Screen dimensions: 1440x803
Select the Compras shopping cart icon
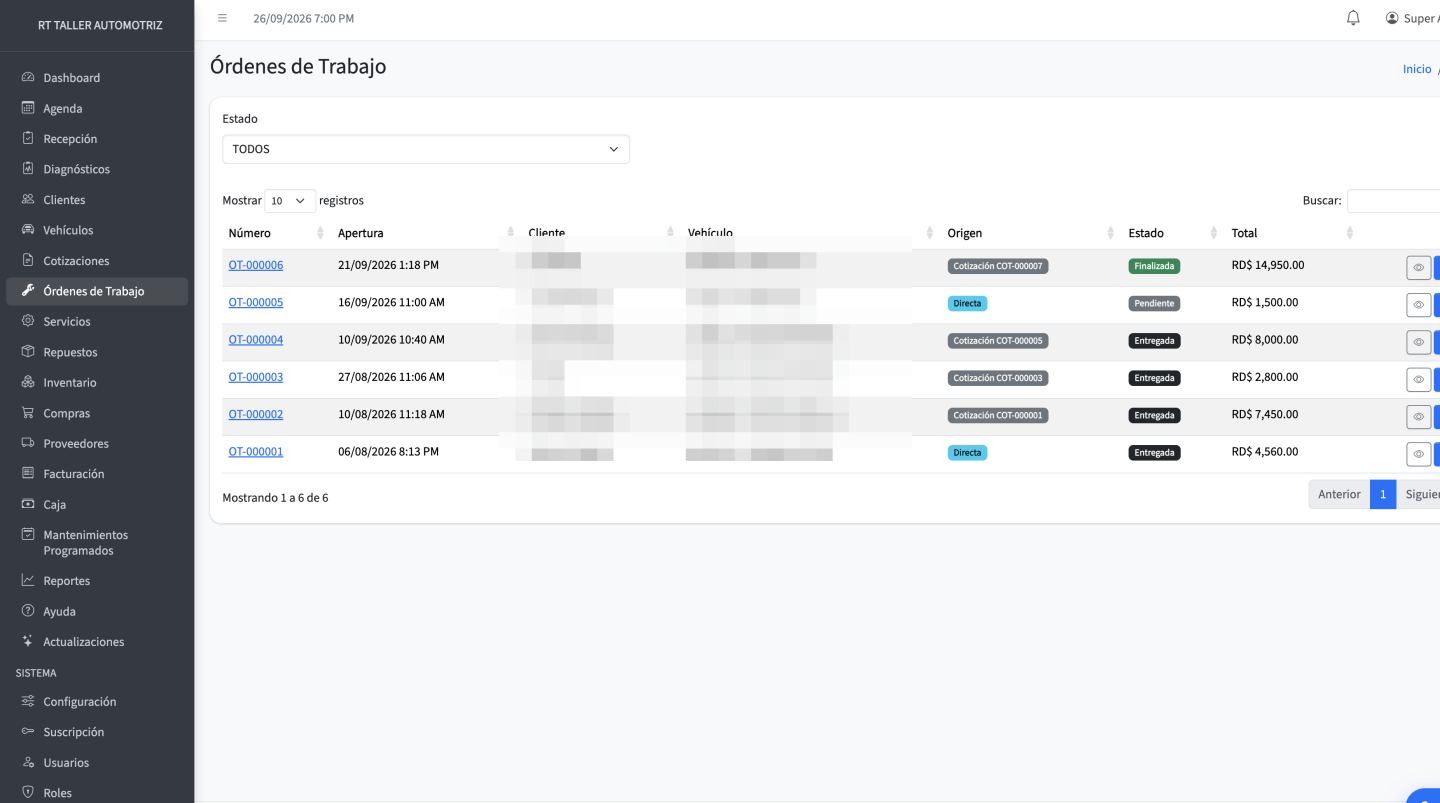tap(28, 413)
